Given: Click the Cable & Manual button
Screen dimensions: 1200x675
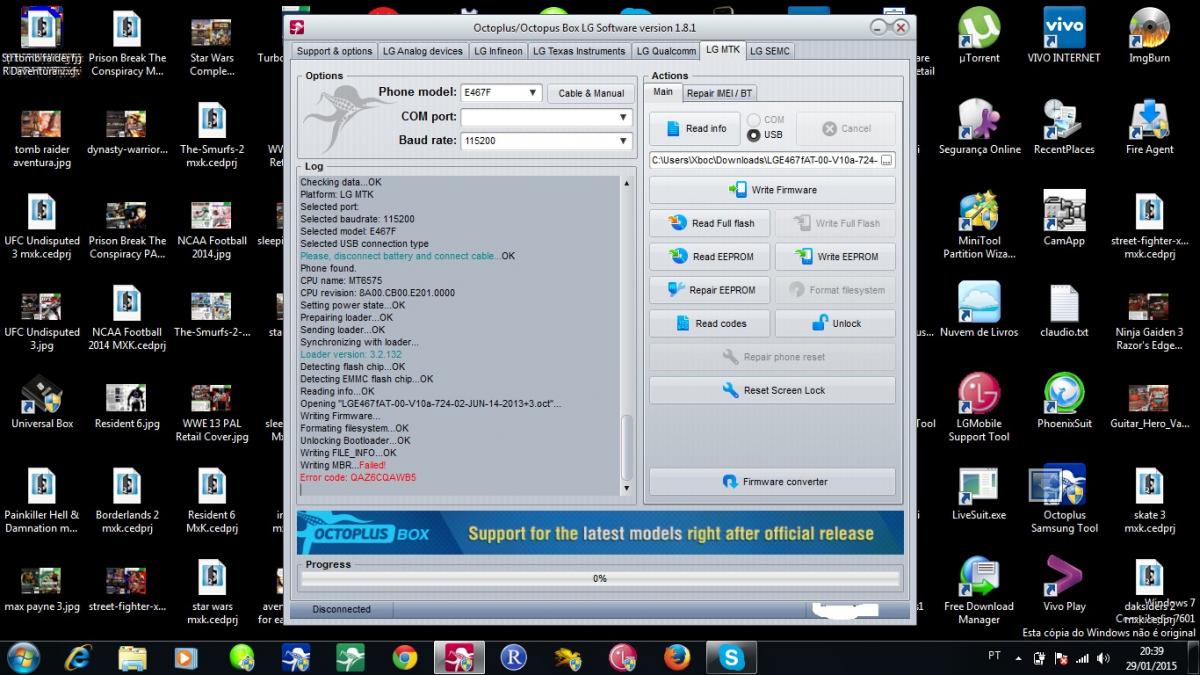Looking at the screenshot, I should click(591, 93).
